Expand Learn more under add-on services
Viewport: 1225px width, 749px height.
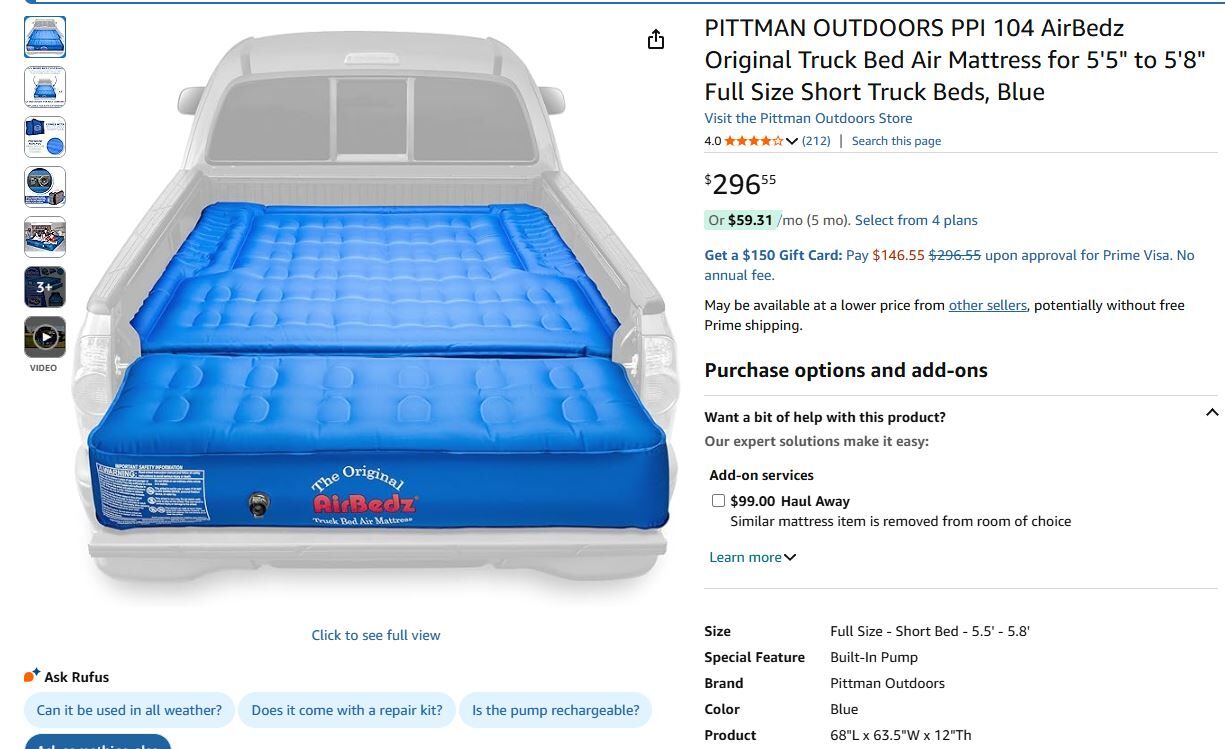point(752,557)
